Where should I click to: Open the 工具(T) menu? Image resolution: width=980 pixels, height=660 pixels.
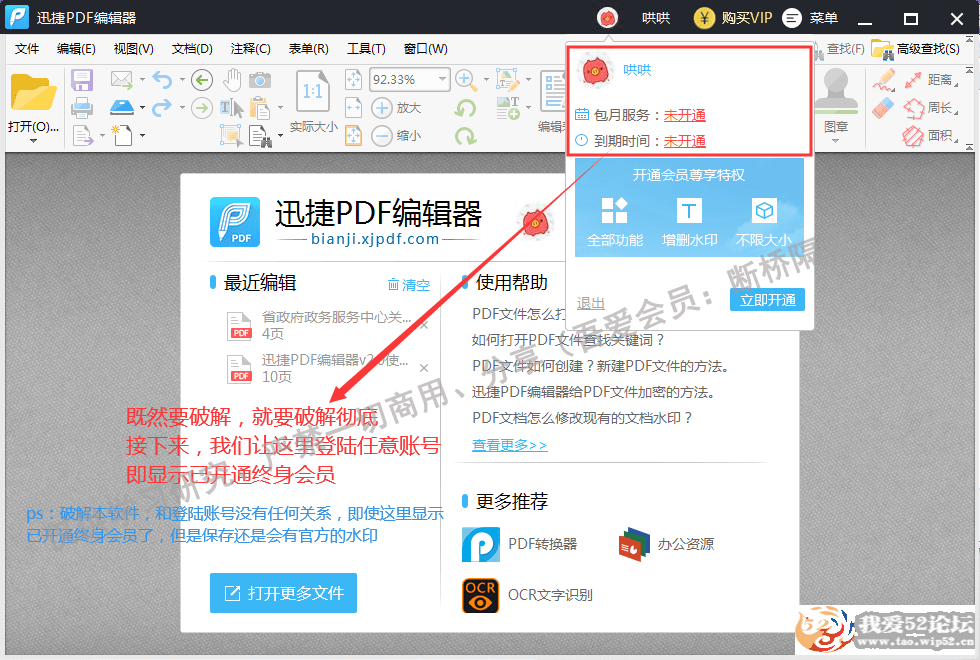pos(366,49)
